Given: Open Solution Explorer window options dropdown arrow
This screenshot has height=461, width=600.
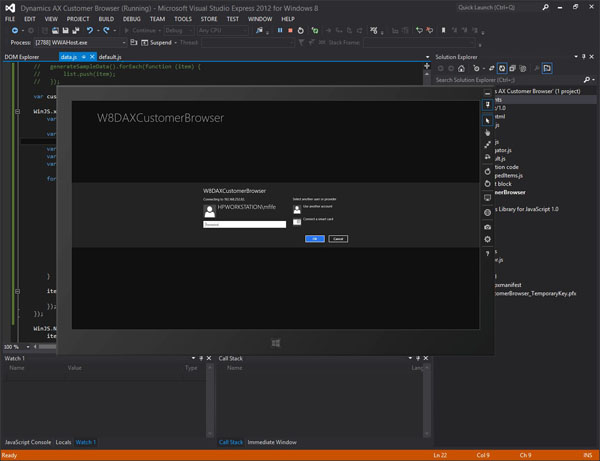Looking at the screenshot, I should click(x=576, y=57).
